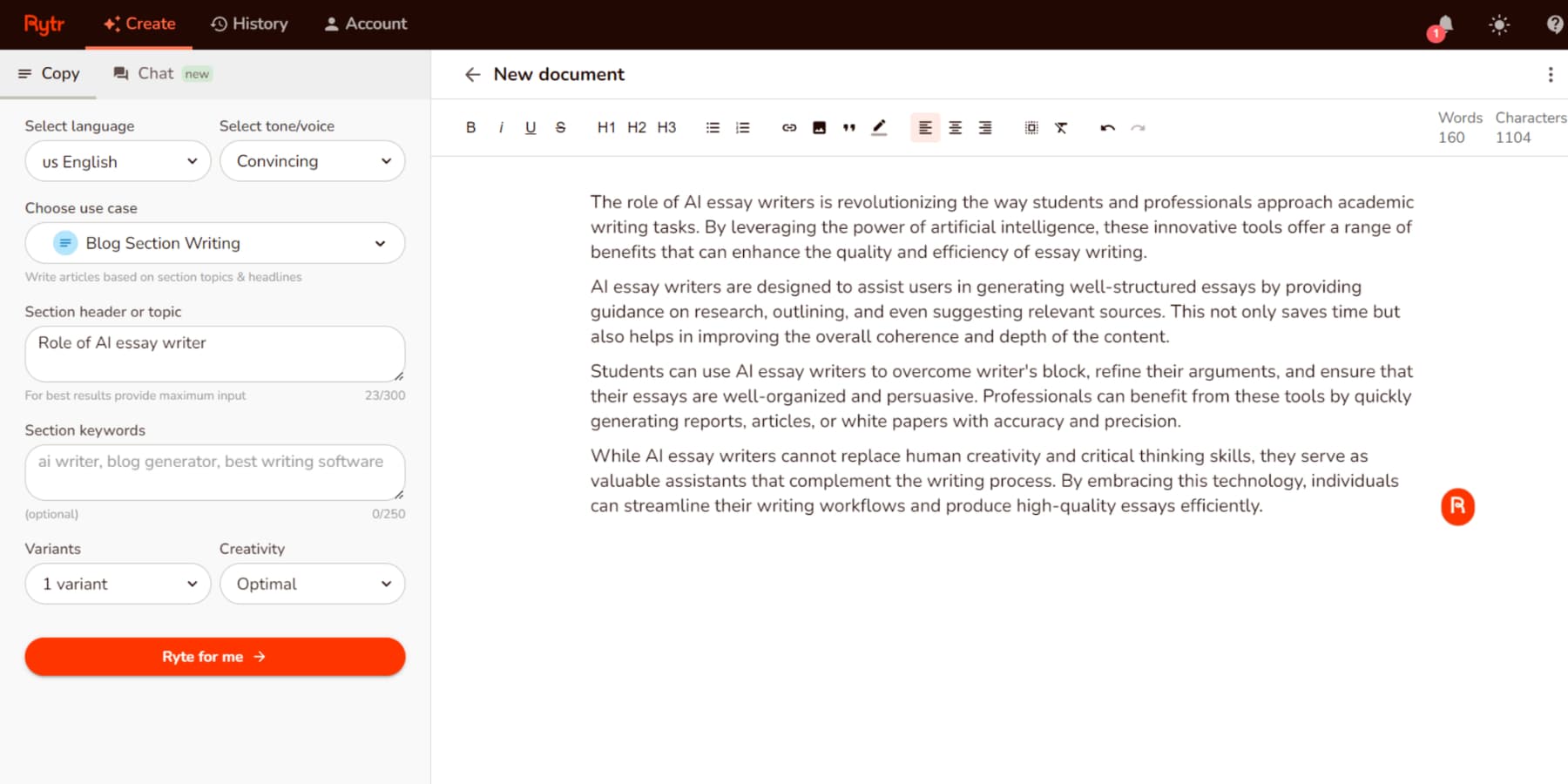
Task: Toggle underline formatting
Action: click(531, 127)
